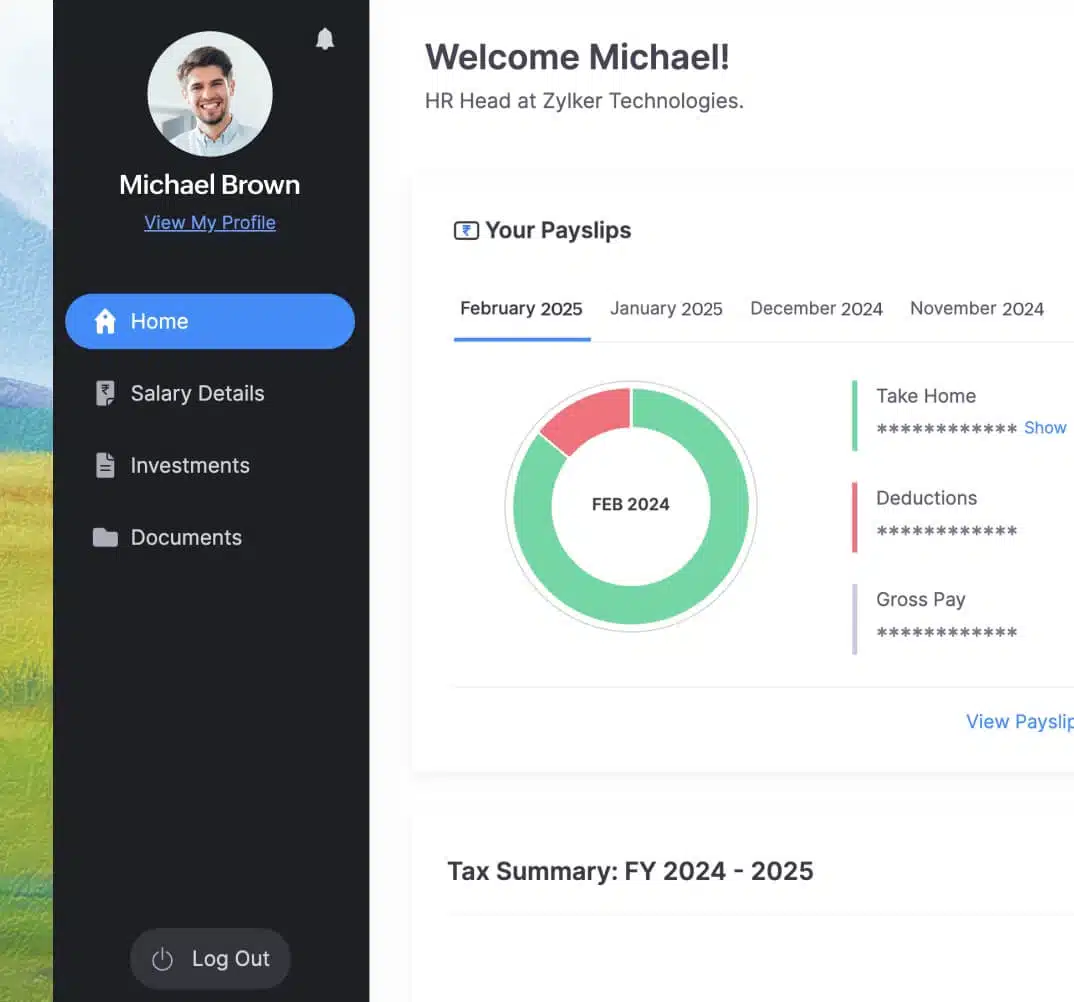1074x1002 pixels.
Task: Click the Home house icon
Action: coord(105,321)
